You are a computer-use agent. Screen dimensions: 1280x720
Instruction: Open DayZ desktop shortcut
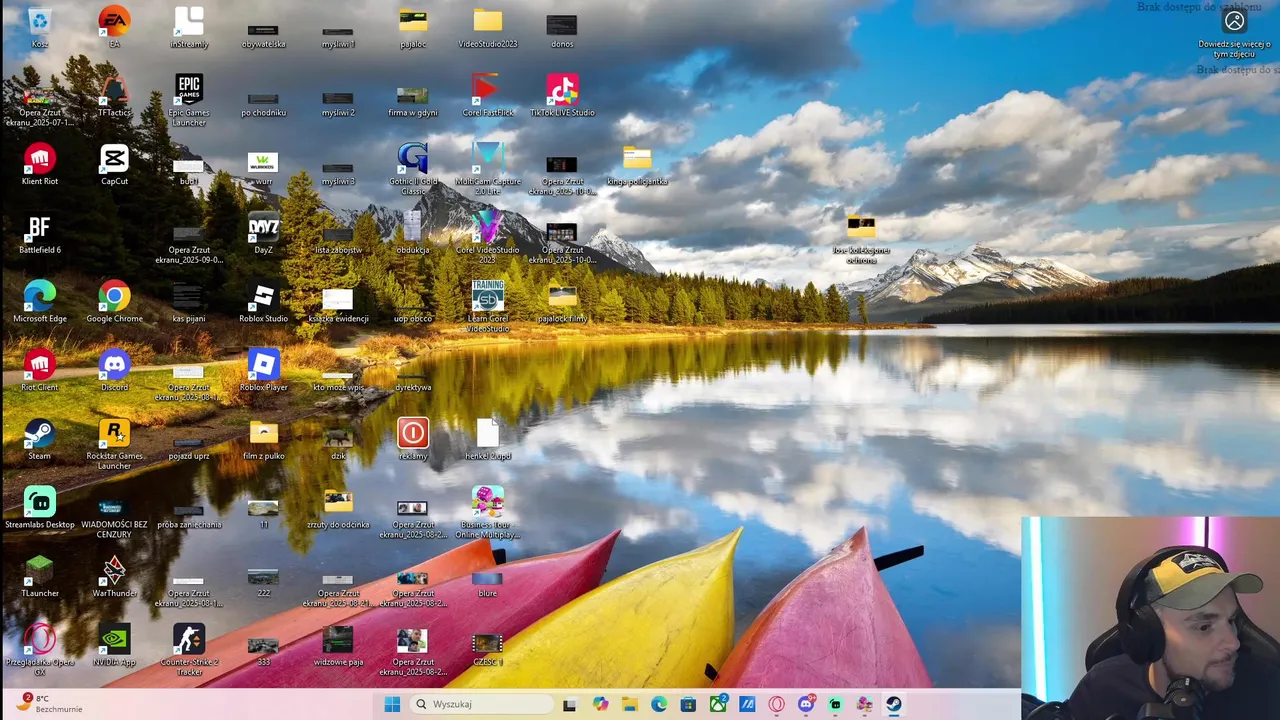click(263, 233)
